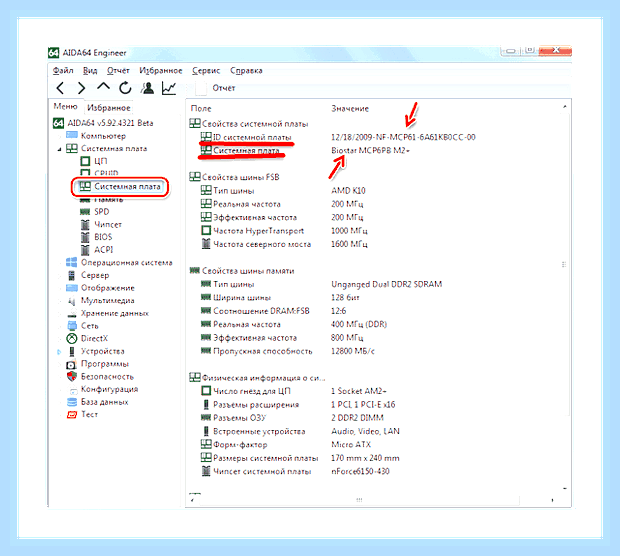Open the Справка menu
620x556 pixels.
[x=246, y=70]
